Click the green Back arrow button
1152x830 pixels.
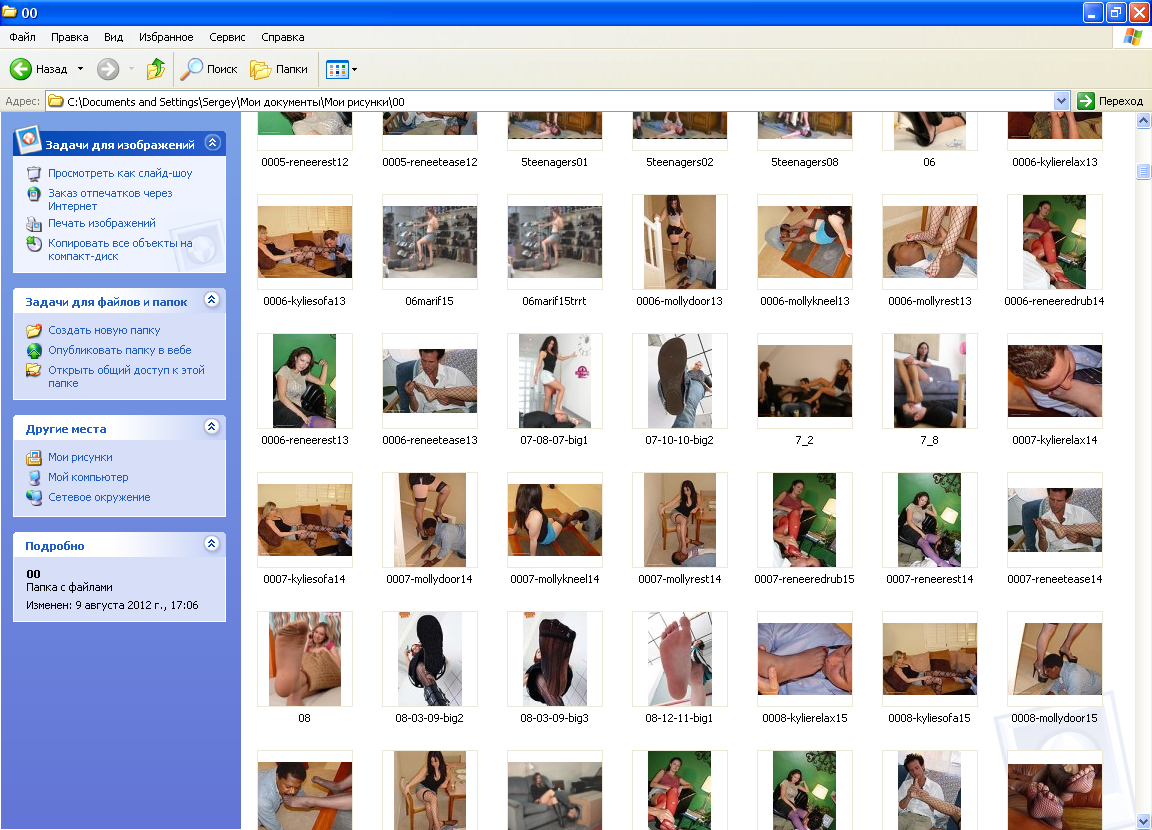click(21, 69)
